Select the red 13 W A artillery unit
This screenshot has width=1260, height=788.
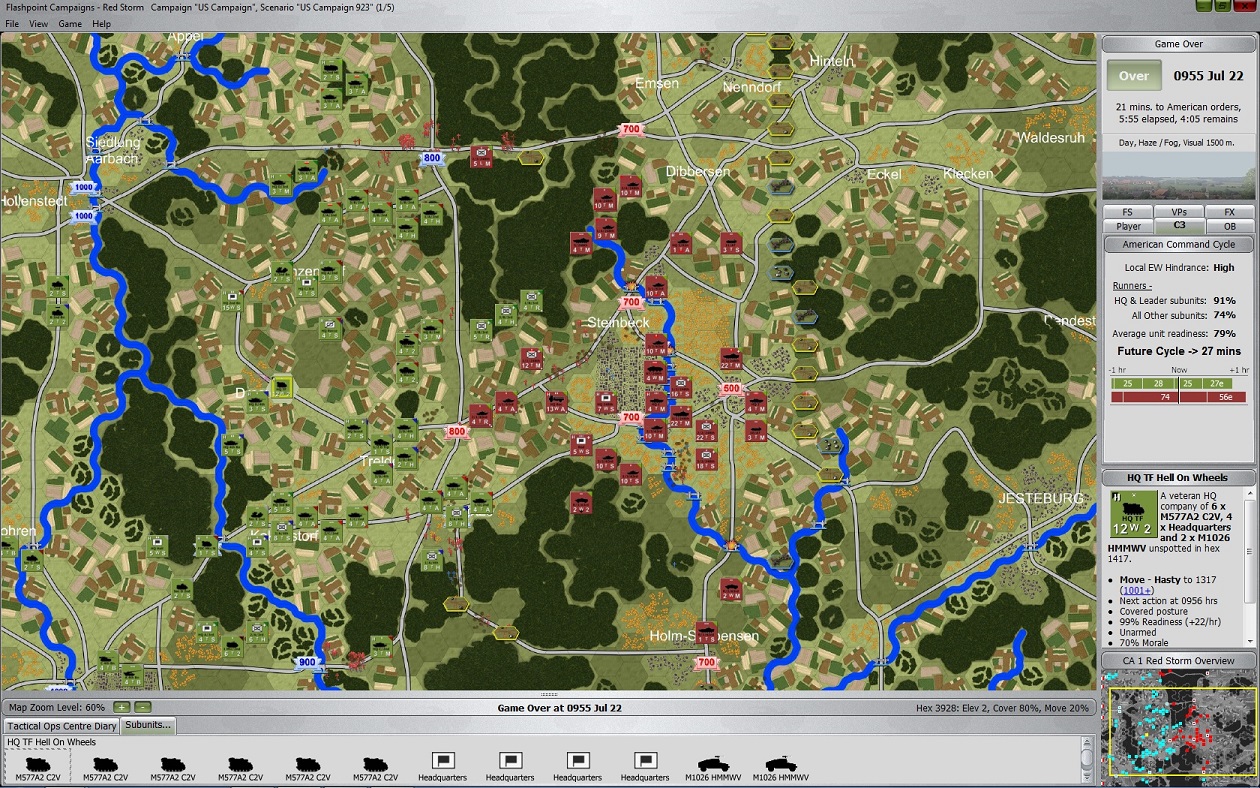coord(556,402)
